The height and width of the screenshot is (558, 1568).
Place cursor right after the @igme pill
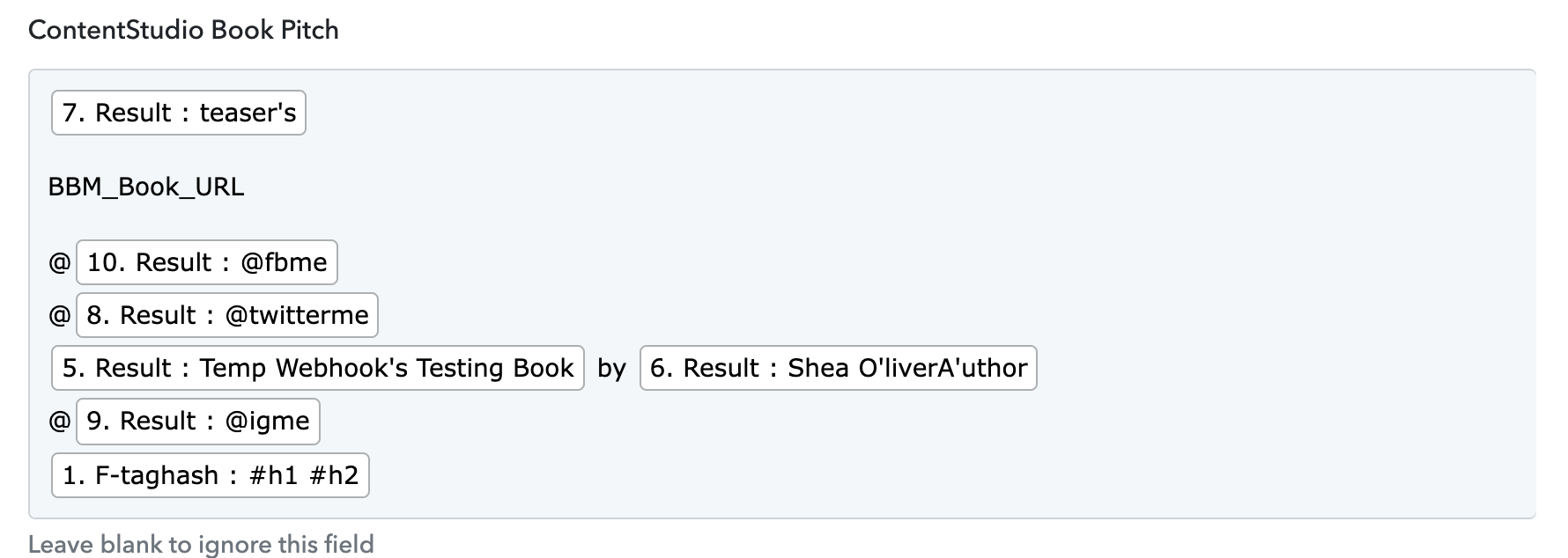click(x=326, y=421)
